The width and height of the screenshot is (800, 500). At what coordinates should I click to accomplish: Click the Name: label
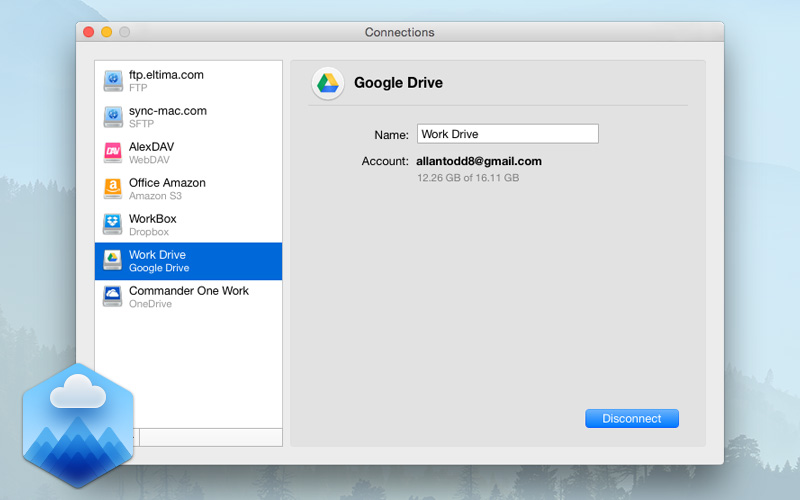[391, 135]
